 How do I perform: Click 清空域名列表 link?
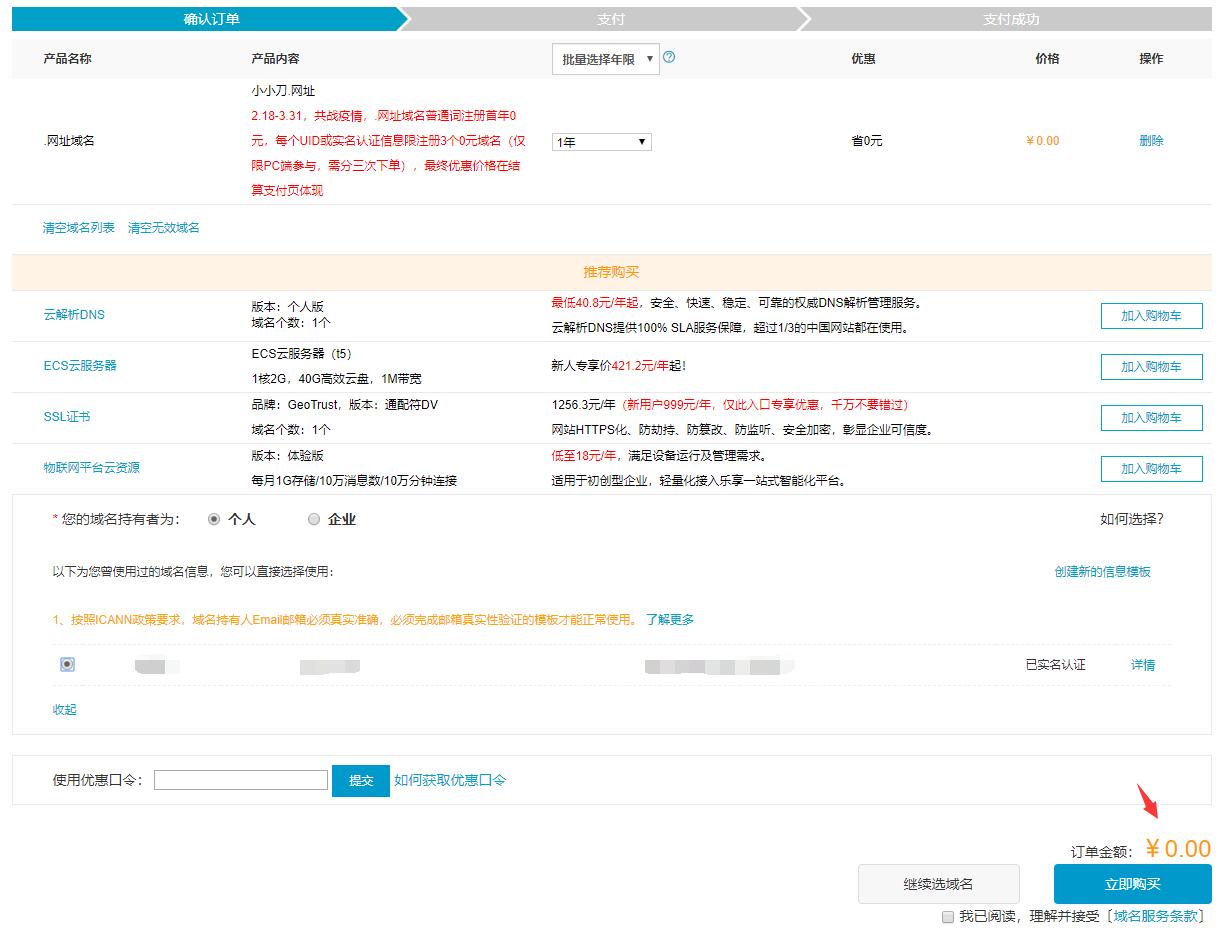[x=79, y=228]
